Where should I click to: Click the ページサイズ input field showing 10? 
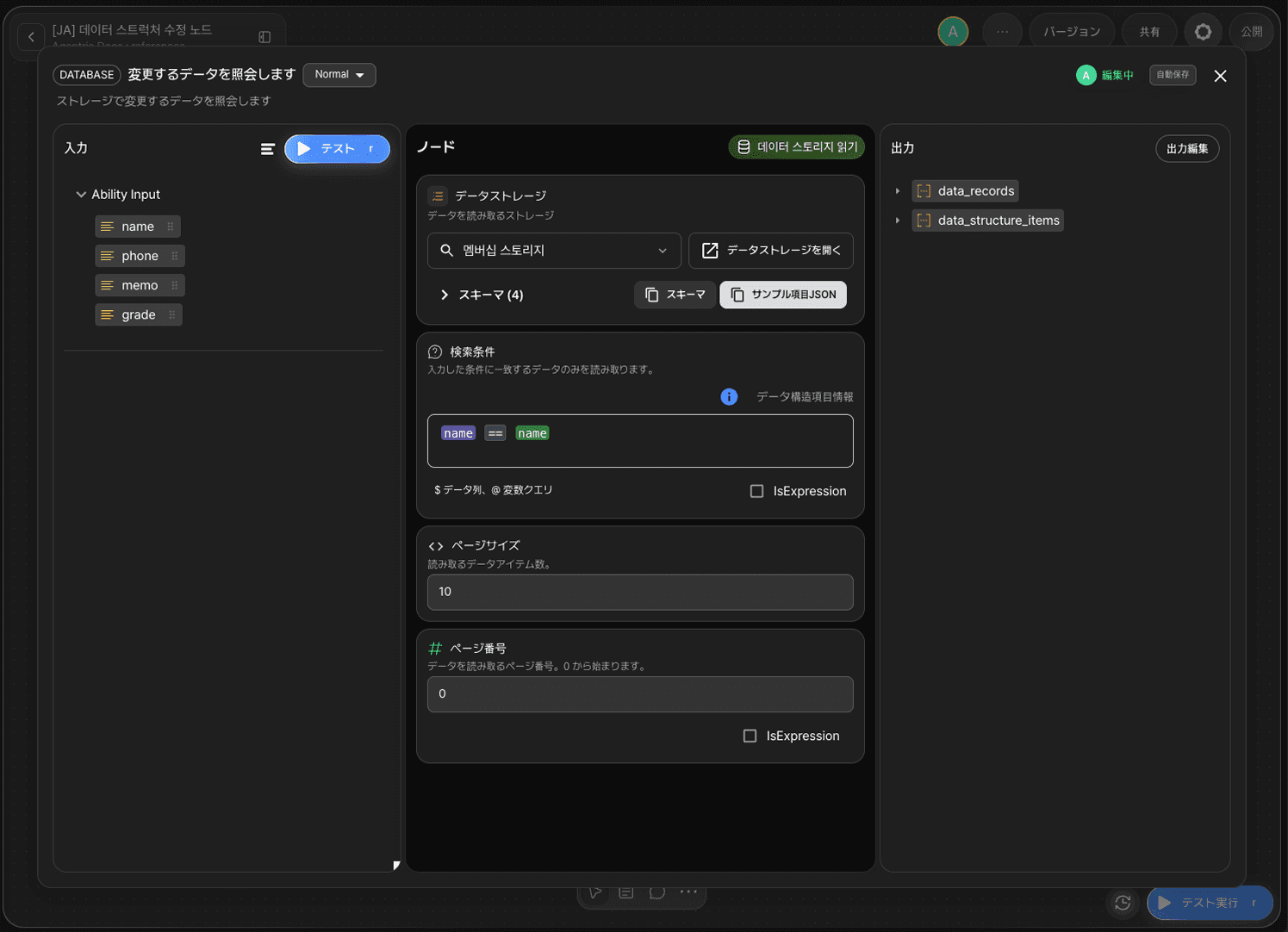[x=640, y=592]
